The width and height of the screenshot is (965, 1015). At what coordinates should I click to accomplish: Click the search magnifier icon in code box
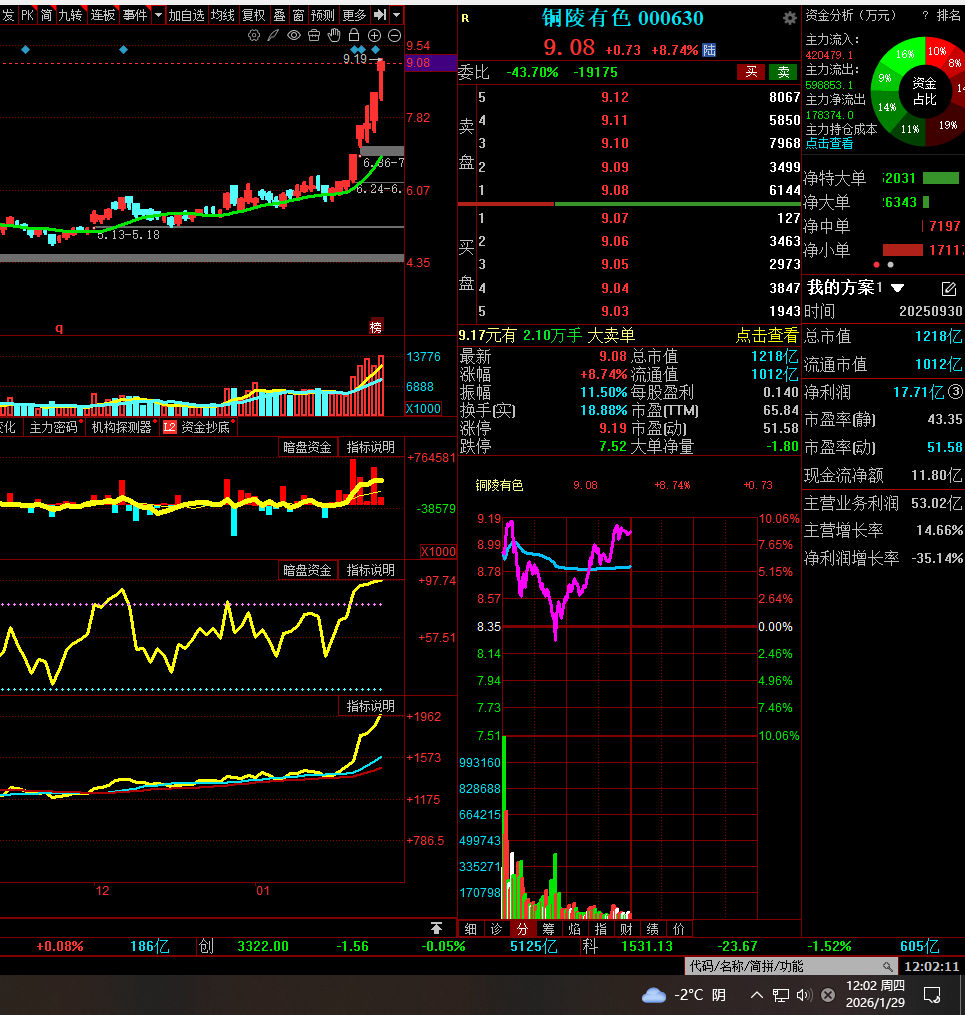(887, 966)
